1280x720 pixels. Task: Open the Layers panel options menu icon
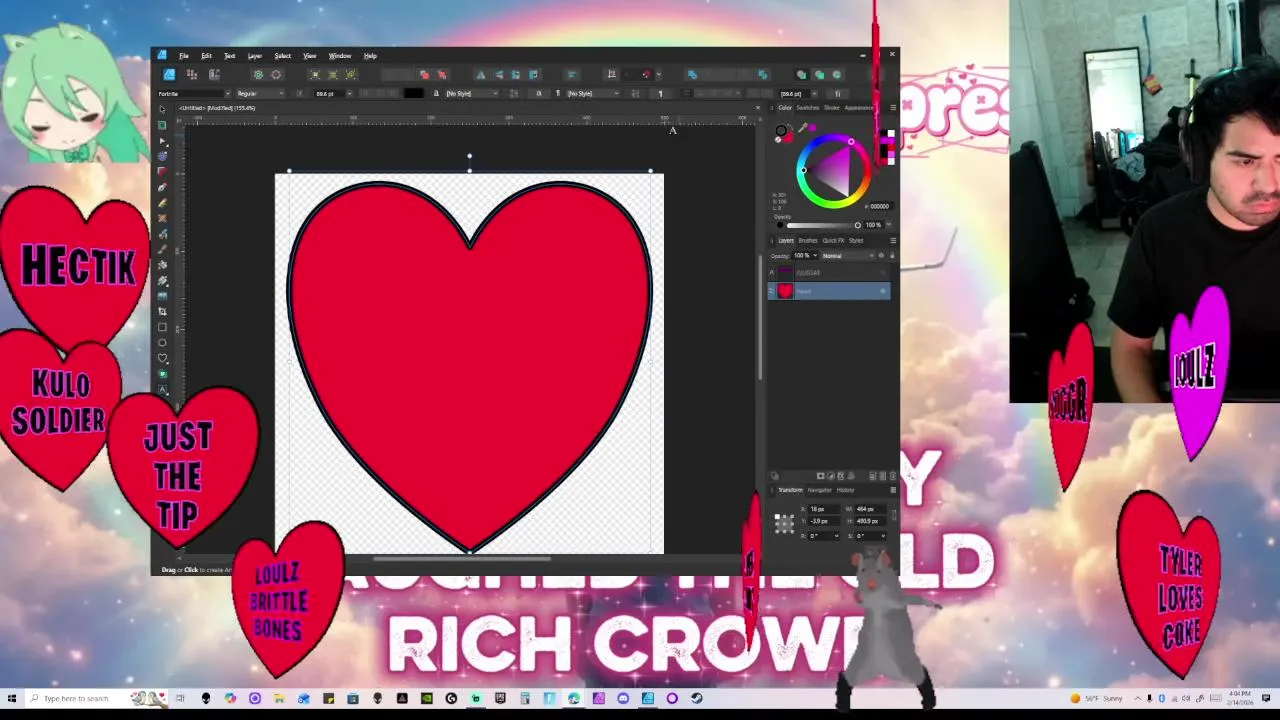[x=893, y=240]
